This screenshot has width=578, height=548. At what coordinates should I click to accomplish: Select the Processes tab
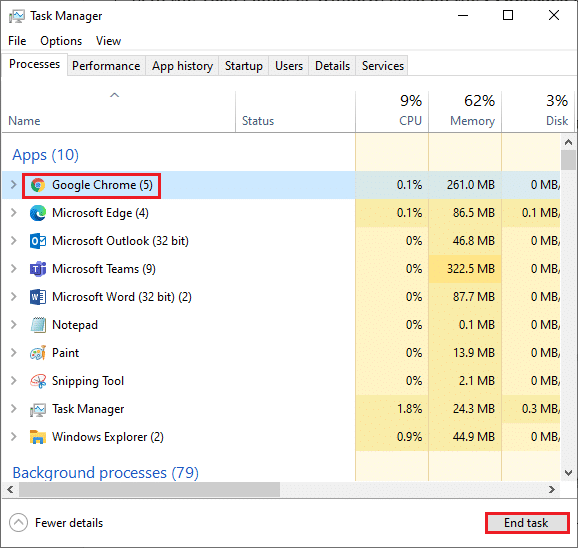tap(34, 64)
